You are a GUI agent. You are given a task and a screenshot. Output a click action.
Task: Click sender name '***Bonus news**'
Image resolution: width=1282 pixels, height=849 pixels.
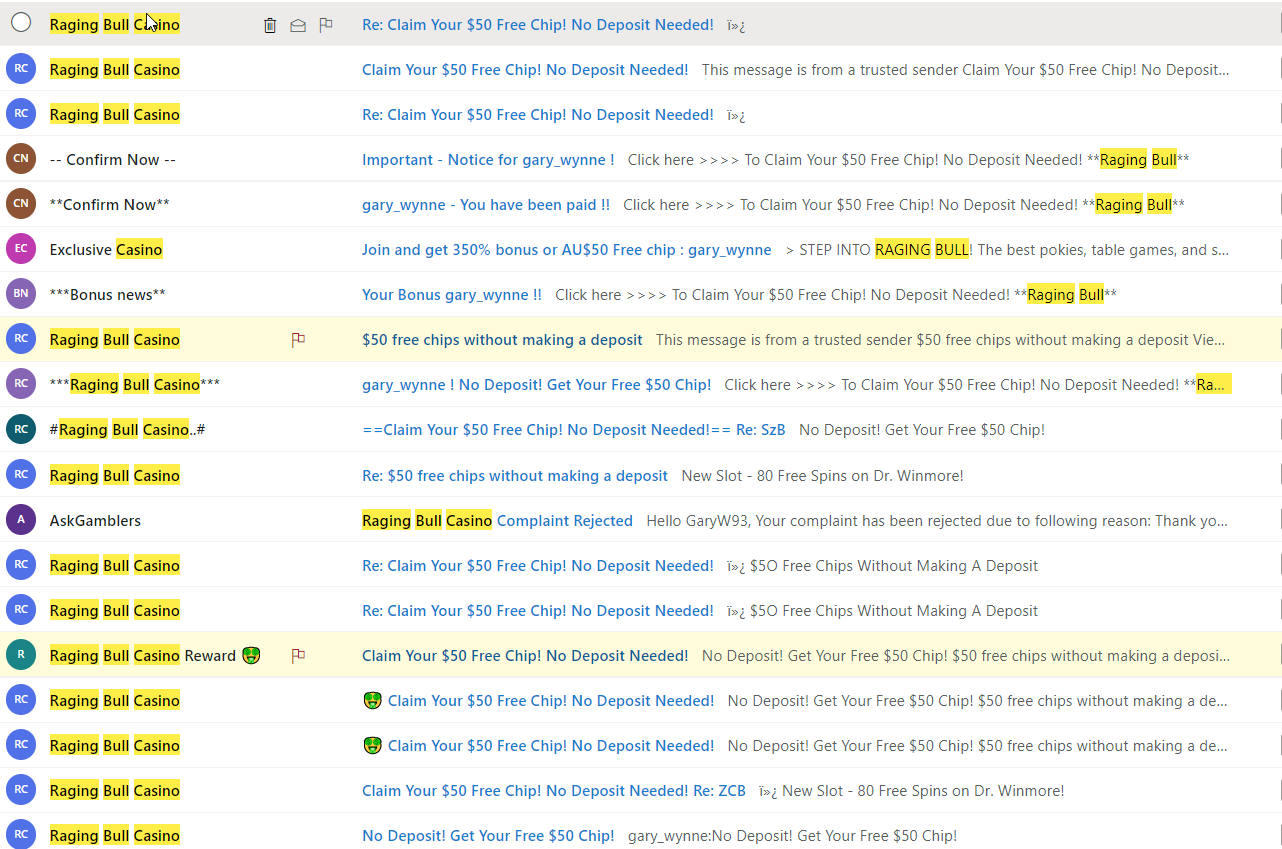click(x=108, y=295)
